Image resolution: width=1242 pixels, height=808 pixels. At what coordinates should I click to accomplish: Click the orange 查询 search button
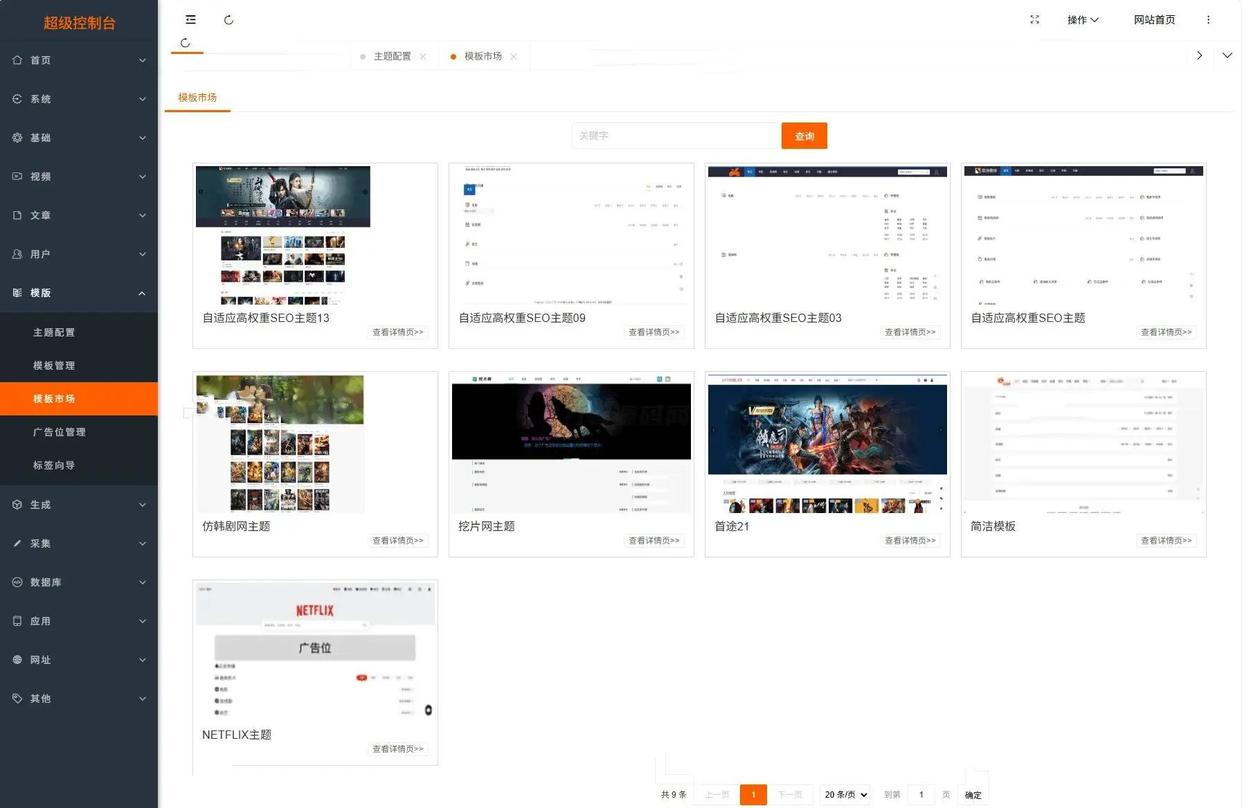pos(804,136)
